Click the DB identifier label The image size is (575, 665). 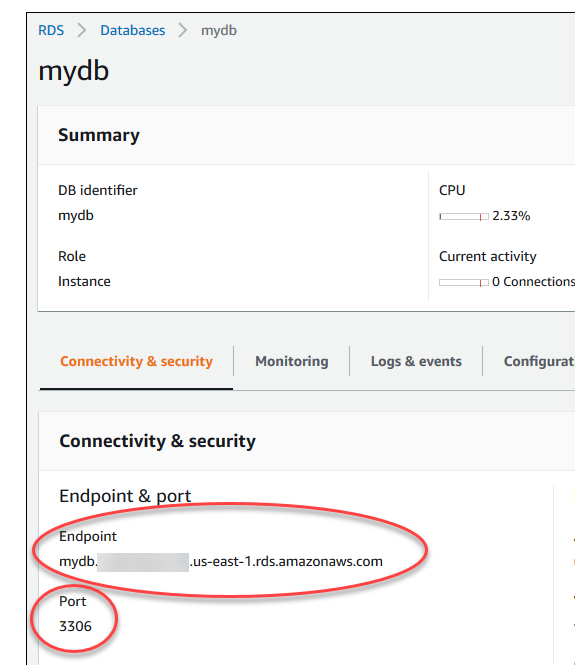pyautogui.click(x=98, y=190)
